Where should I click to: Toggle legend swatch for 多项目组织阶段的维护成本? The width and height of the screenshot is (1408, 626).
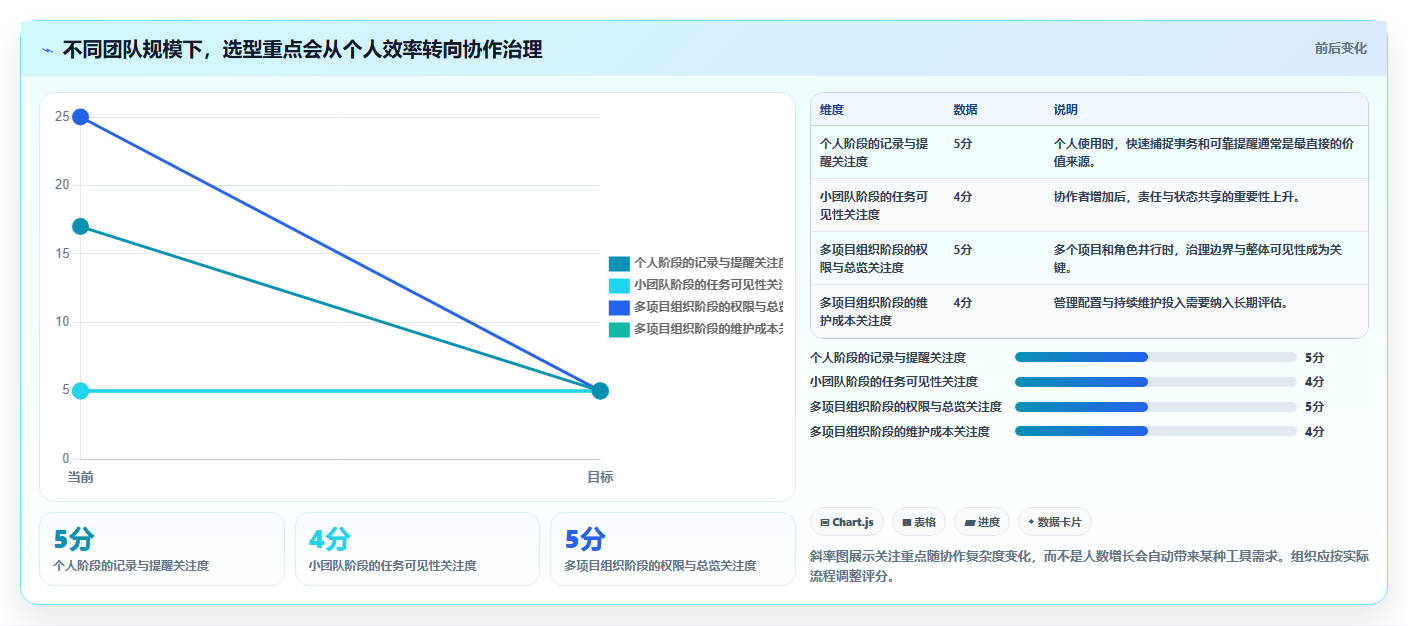tap(619, 330)
